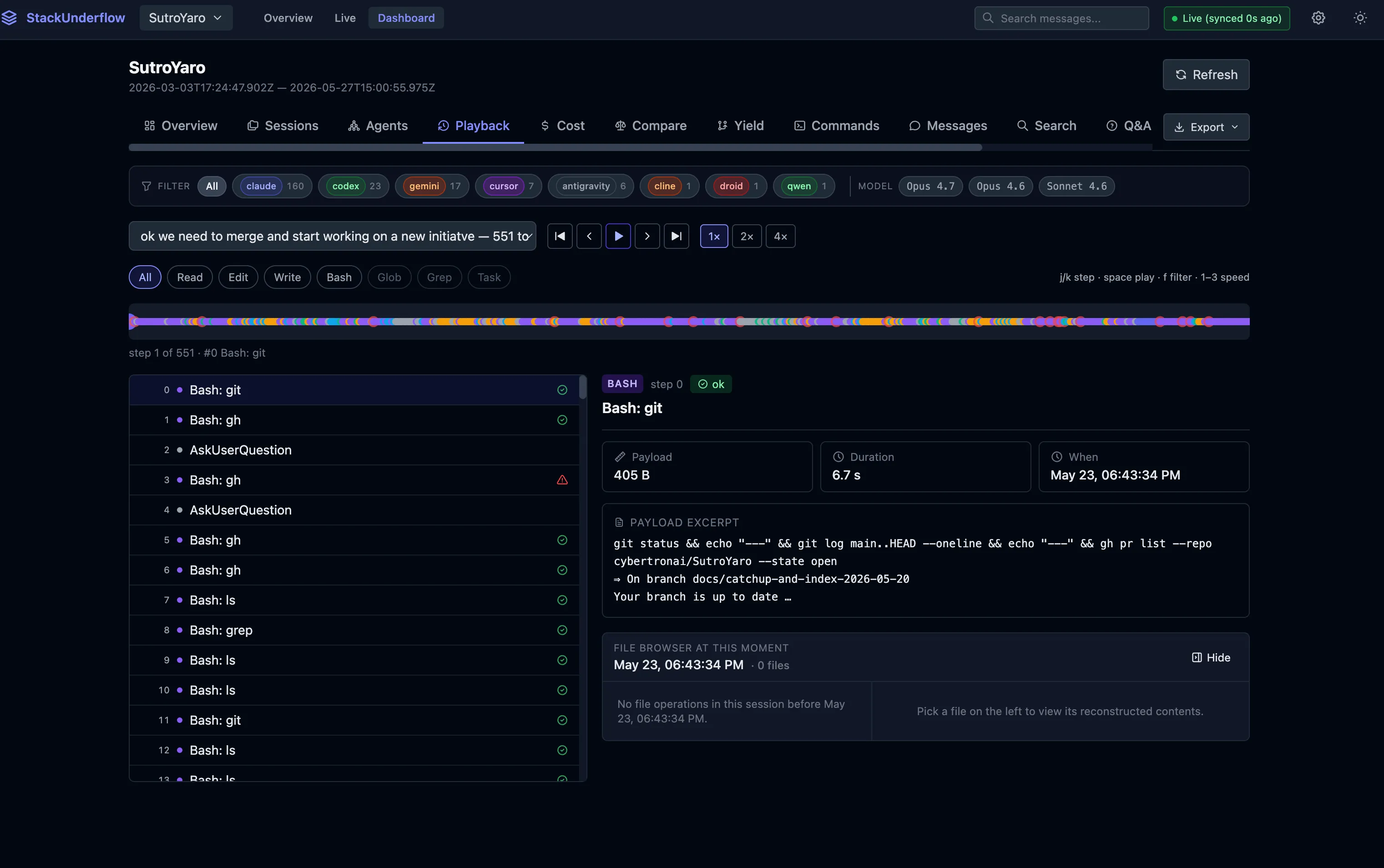Viewport: 1384px width, 868px height.
Task: Click the StackUnderflow logo icon
Action: coord(9,18)
